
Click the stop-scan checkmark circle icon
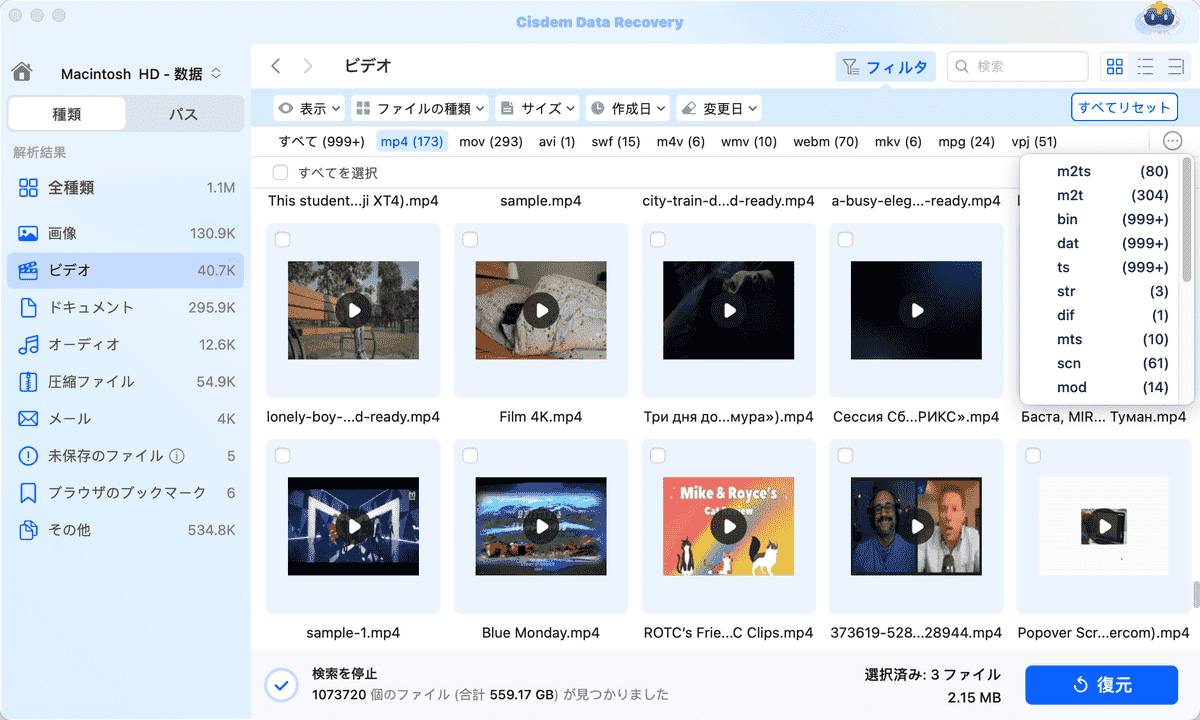281,685
